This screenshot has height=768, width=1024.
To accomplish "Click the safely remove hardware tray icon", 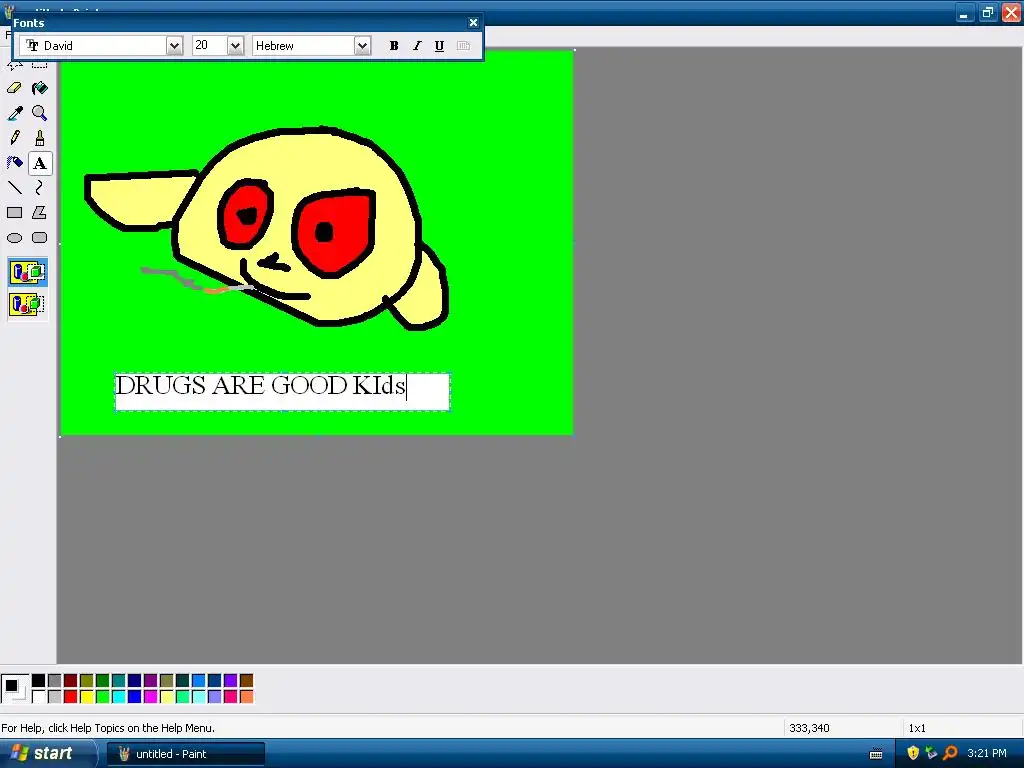I will 931,753.
